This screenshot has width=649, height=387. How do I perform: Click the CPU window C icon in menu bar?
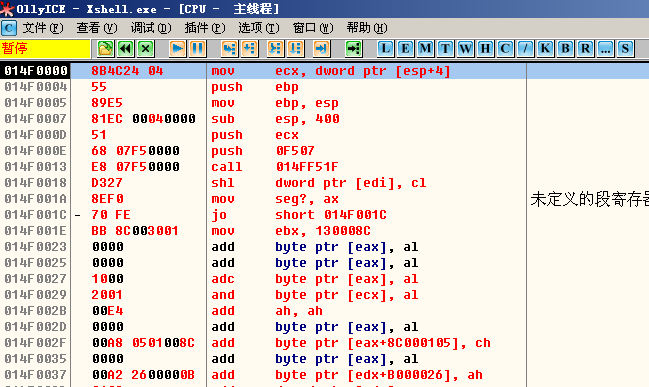click(9, 28)
